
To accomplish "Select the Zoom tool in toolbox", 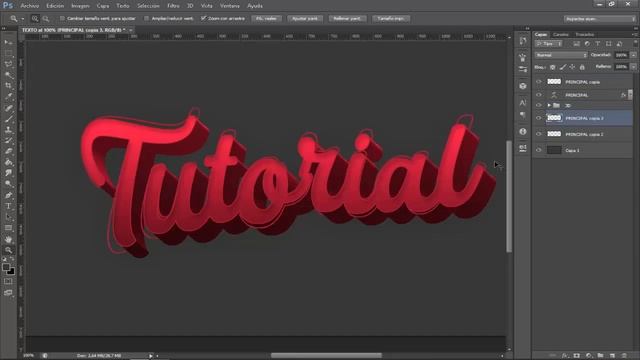I will pos(8,250).
